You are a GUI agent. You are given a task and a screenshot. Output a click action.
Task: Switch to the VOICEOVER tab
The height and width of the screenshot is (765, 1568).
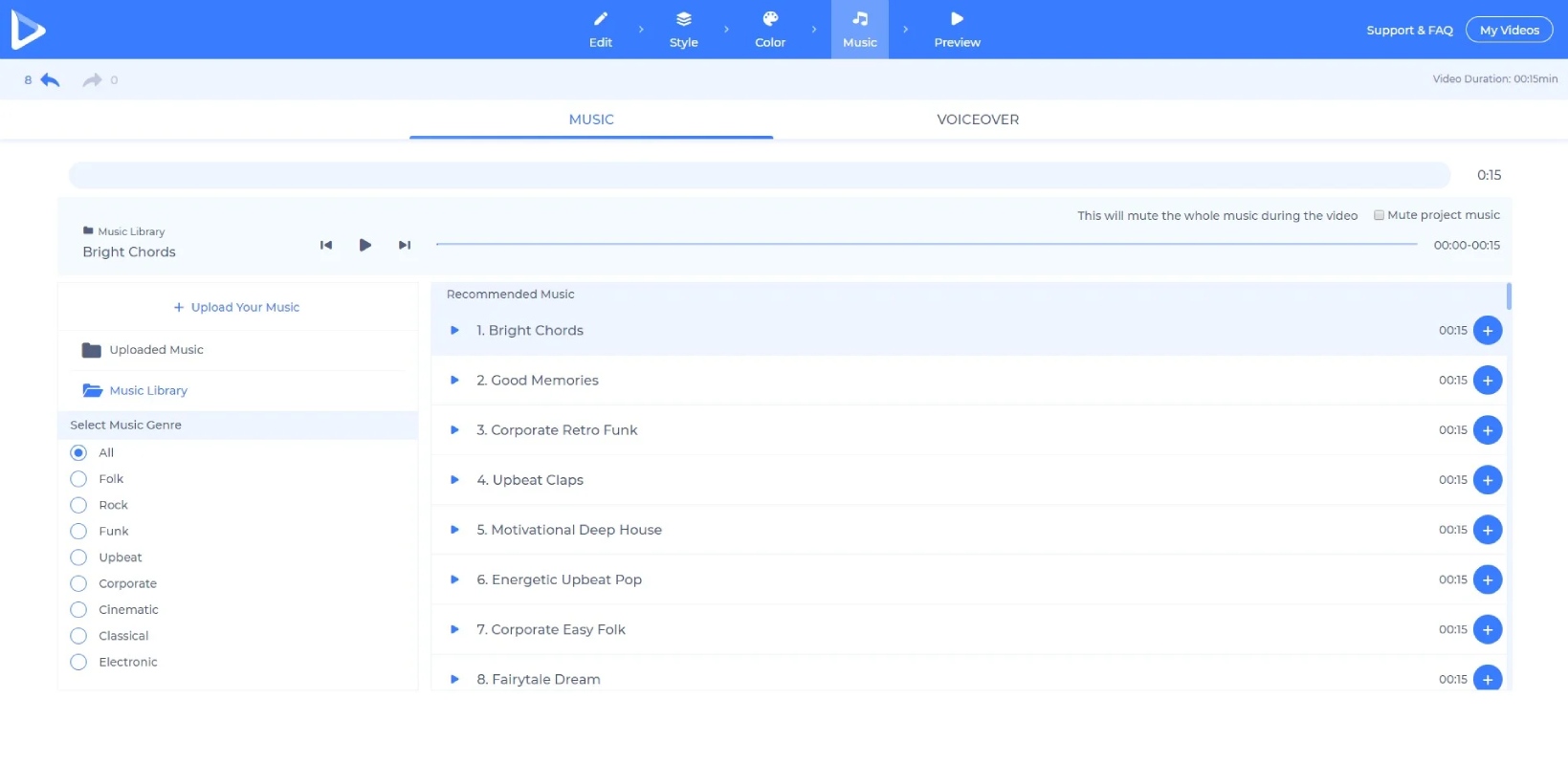click(978, 120)
